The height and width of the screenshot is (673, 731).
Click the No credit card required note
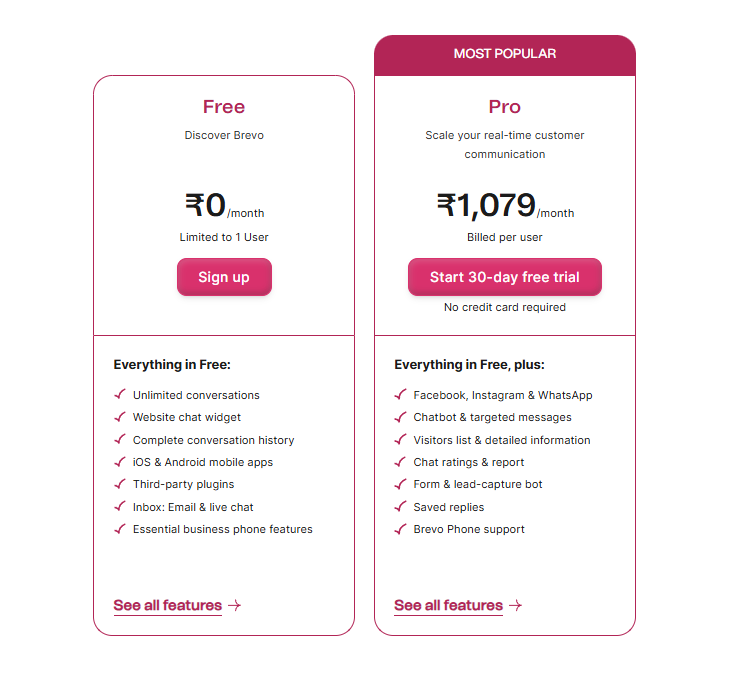(x=504, y=307)
